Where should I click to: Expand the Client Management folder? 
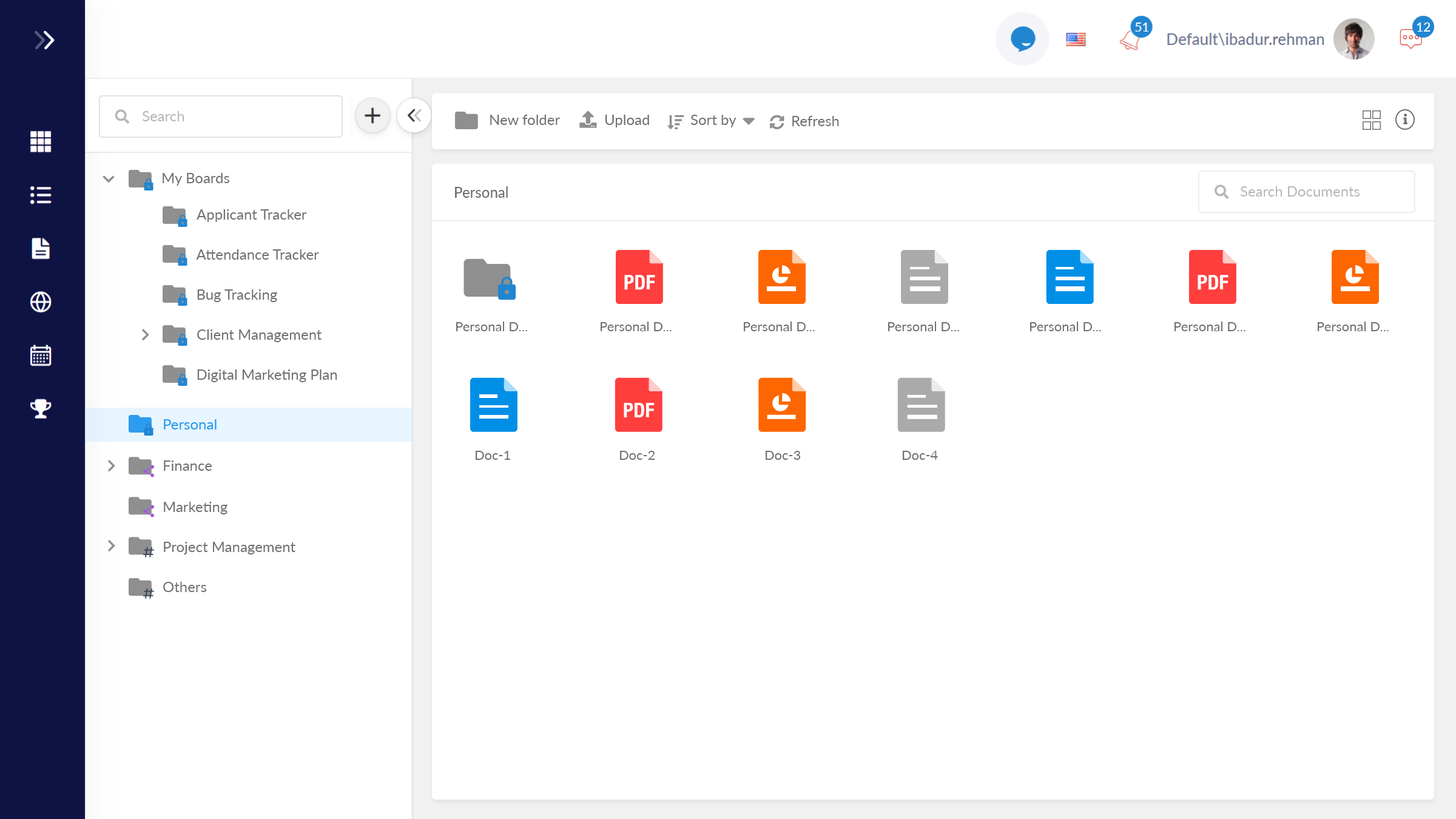tap(145, 335)
